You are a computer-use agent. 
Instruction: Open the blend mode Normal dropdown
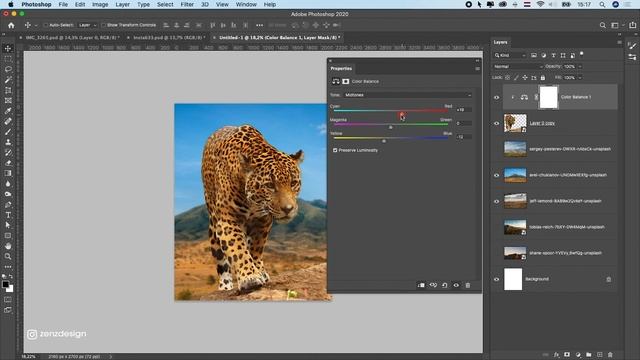click(x=518, y=67)
